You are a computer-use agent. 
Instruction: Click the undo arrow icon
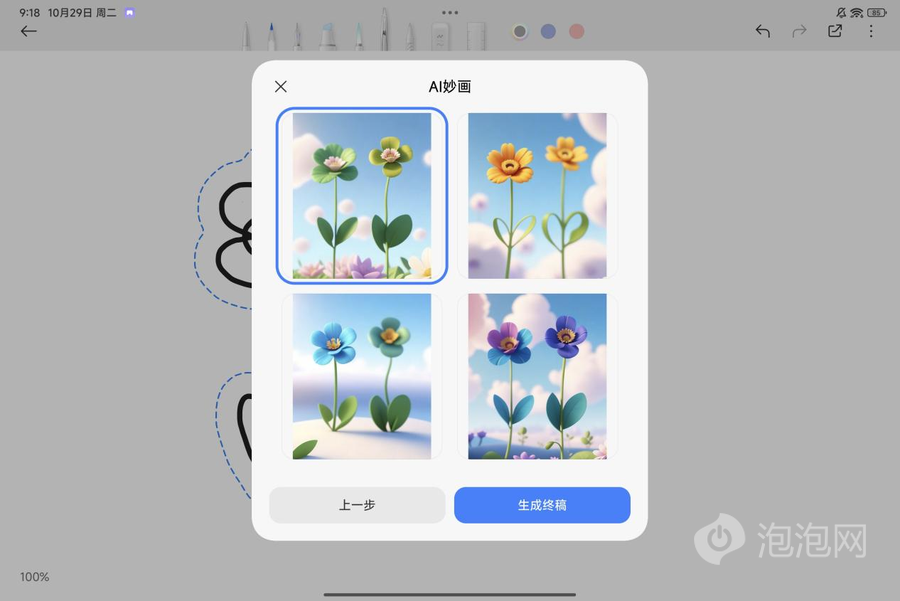[763, 31]
